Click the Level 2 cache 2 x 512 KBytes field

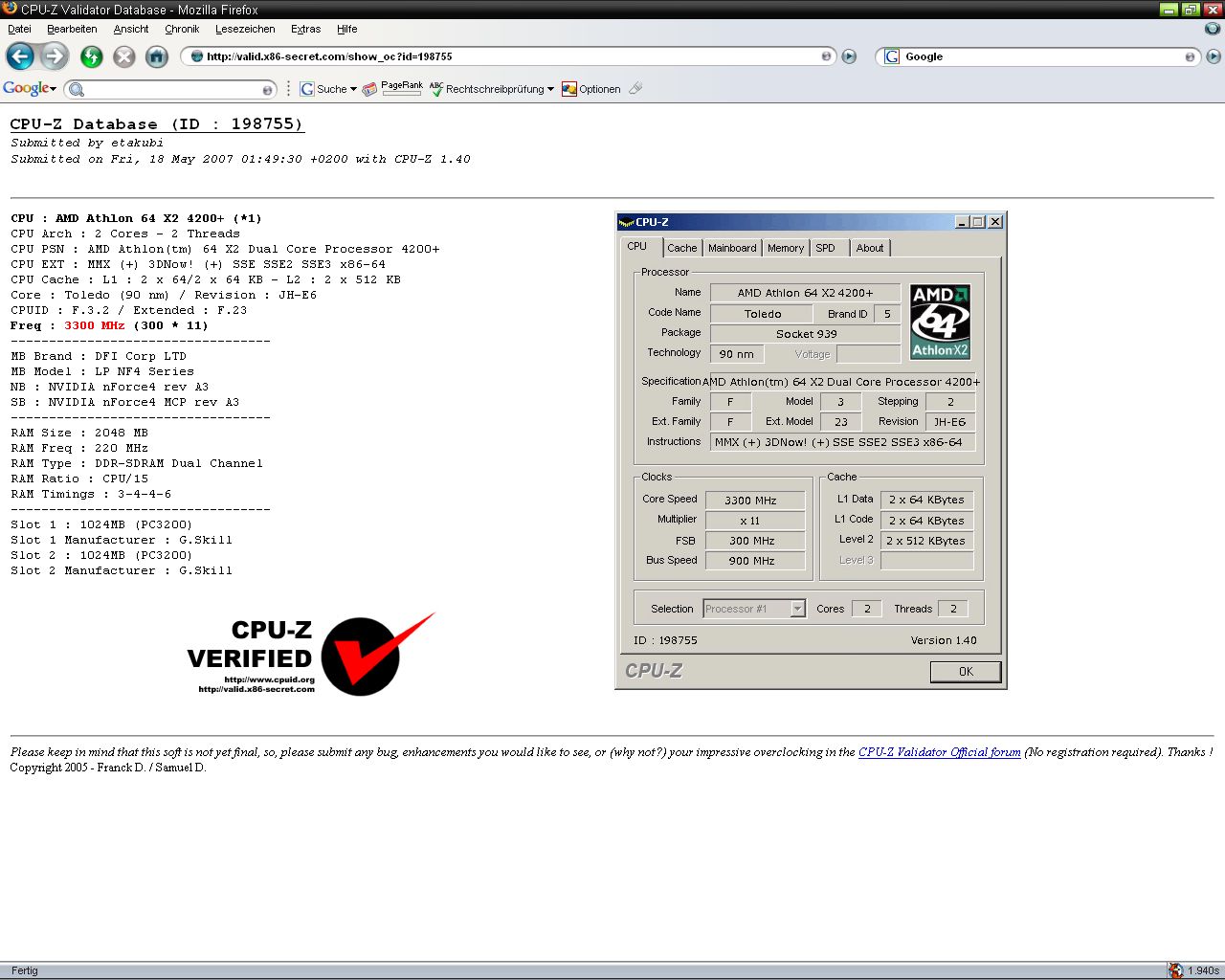(925, 541)
